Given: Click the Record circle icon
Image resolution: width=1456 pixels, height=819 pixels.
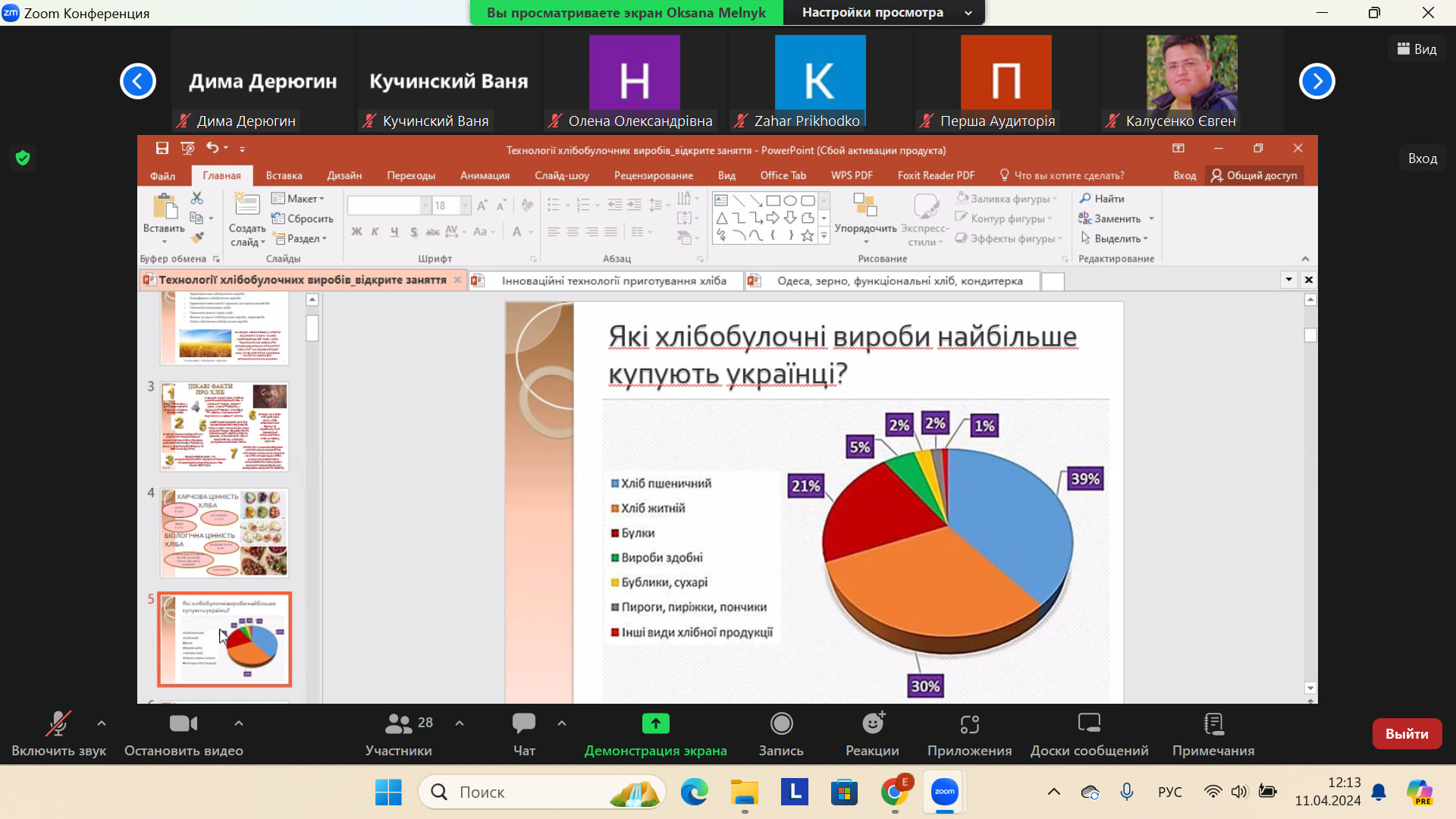Looking at the screenshot, I should coord(781,724).
